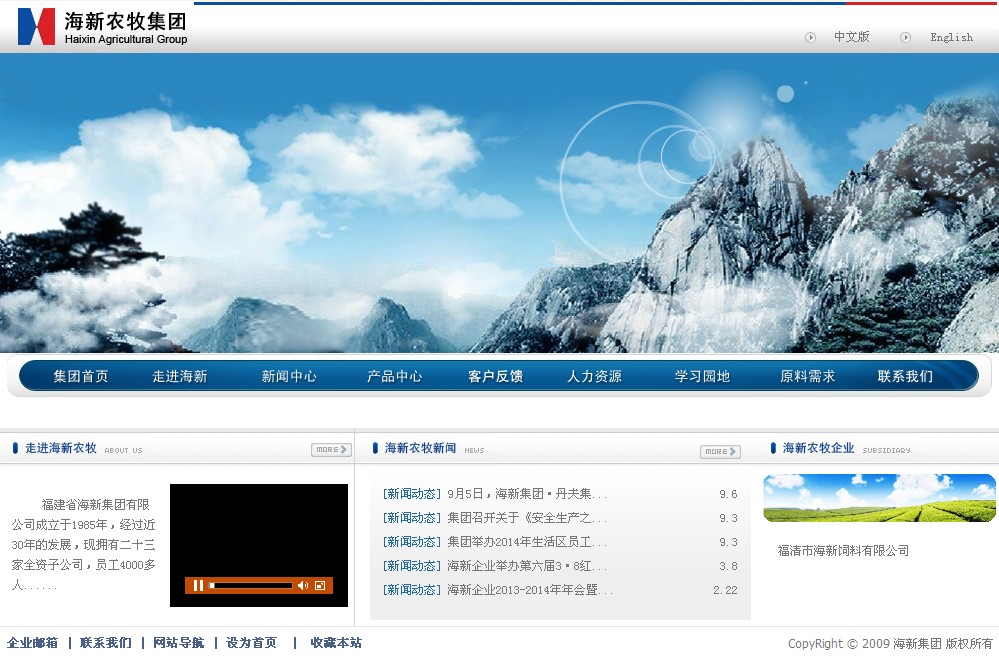The height and width of the screenshot is (657, 999).
Task: Click the arrow icon beside English
Action: coord(905,37)
